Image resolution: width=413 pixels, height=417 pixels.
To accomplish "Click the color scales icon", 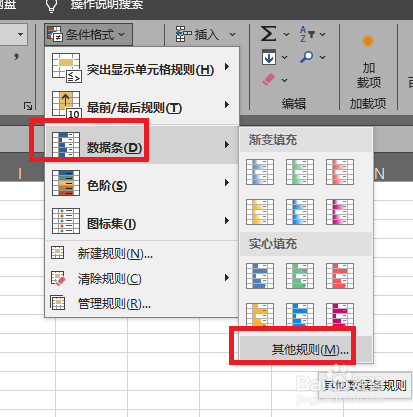I will pyautogui.click(x=66, y=183).
